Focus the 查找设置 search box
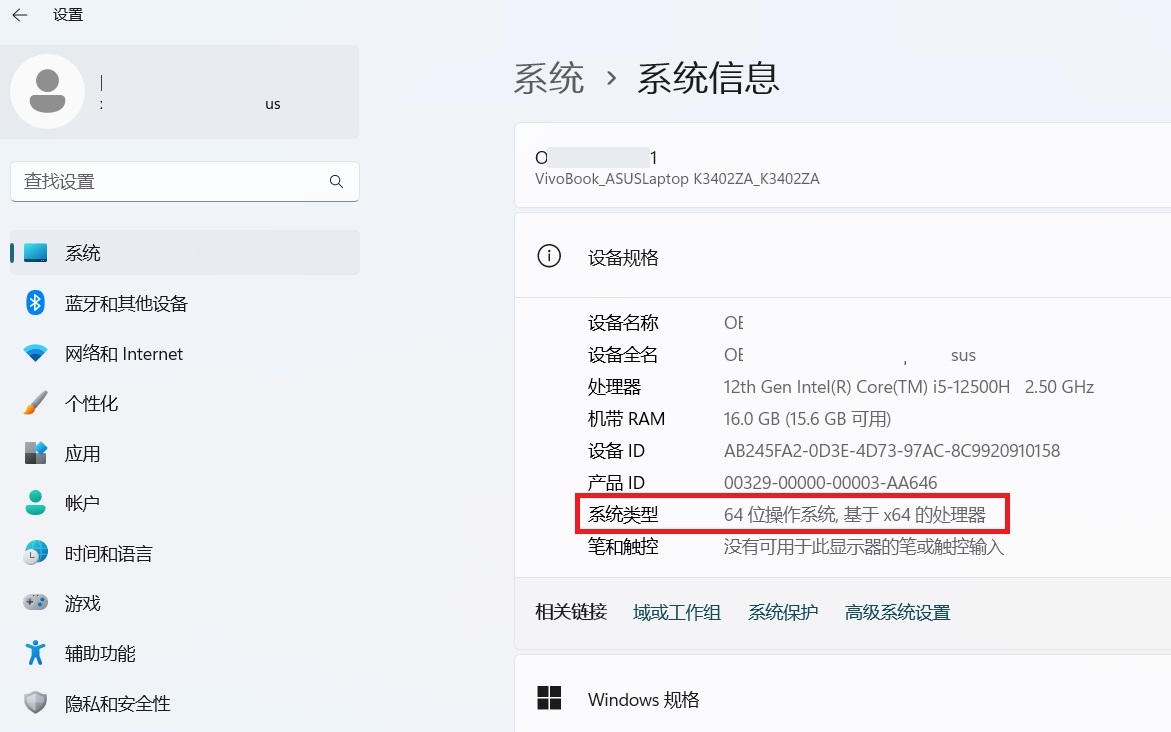The image size is (1171, 732). click(x=184, y=182)
